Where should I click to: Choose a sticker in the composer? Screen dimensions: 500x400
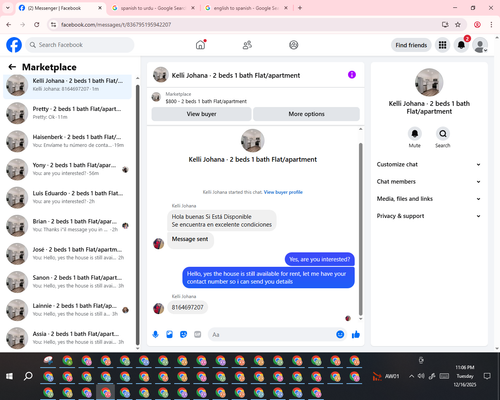[x=183, y=334]
